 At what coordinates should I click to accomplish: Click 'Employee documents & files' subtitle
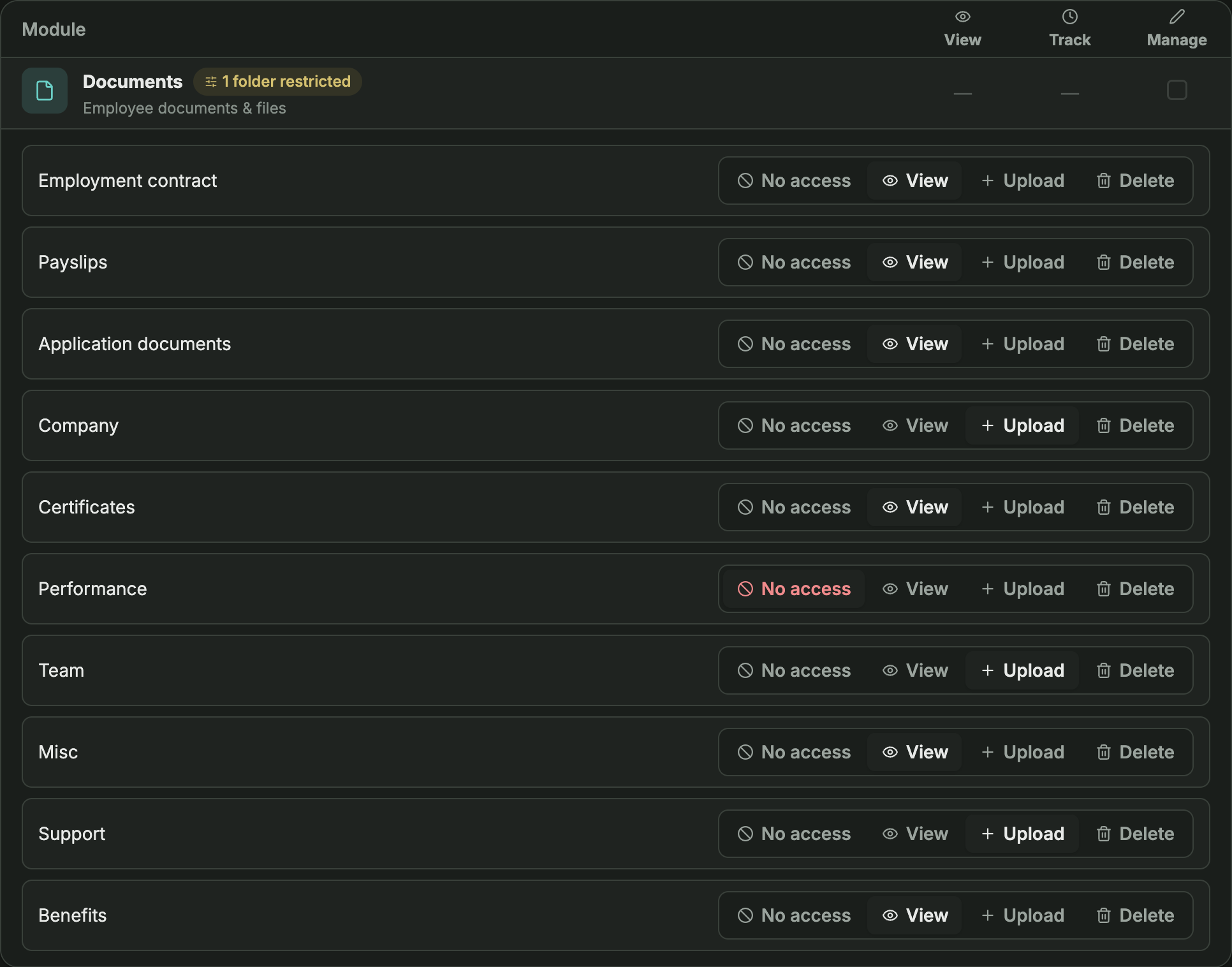pos(184,108)
